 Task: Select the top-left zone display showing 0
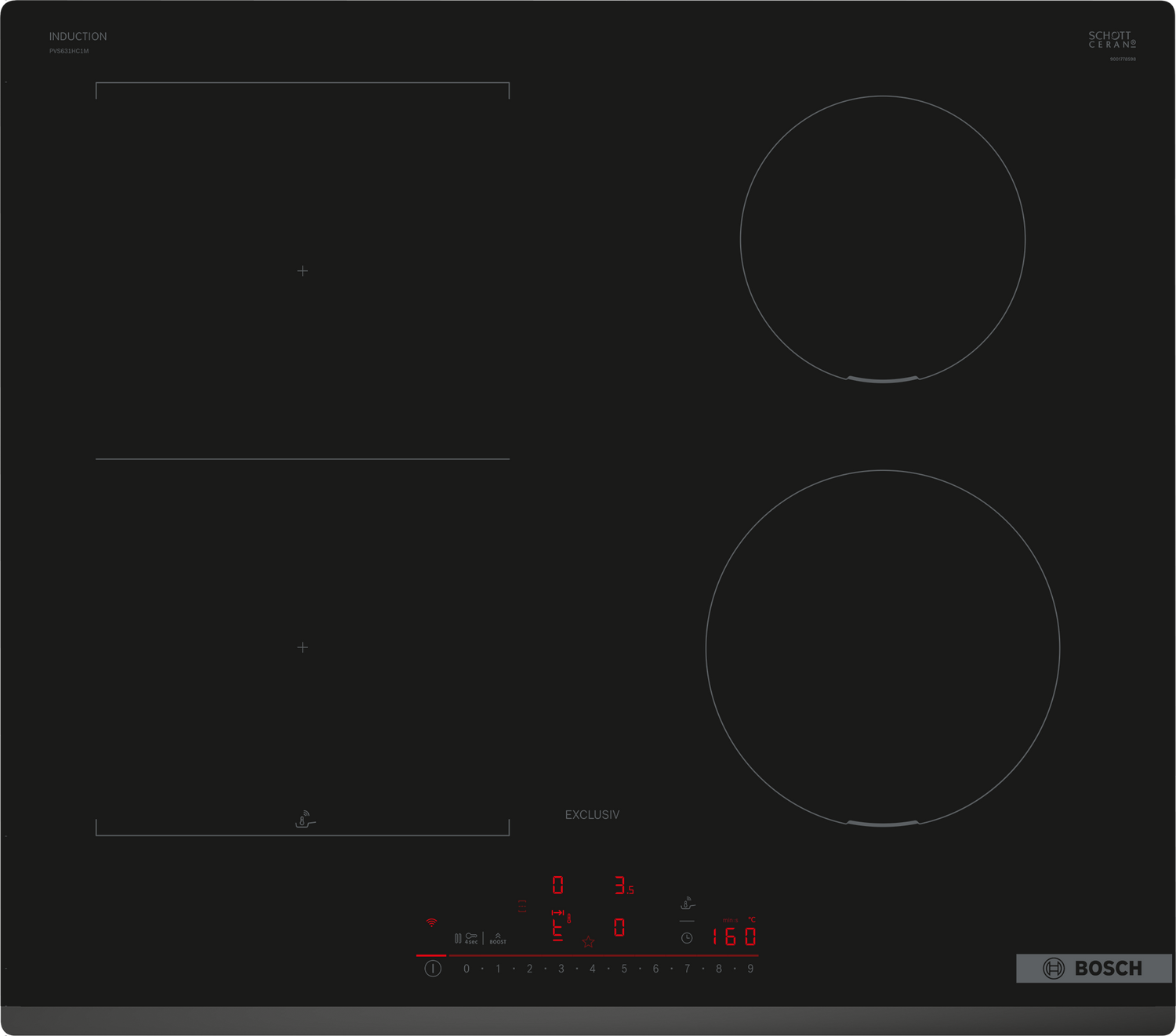(557, 886)
